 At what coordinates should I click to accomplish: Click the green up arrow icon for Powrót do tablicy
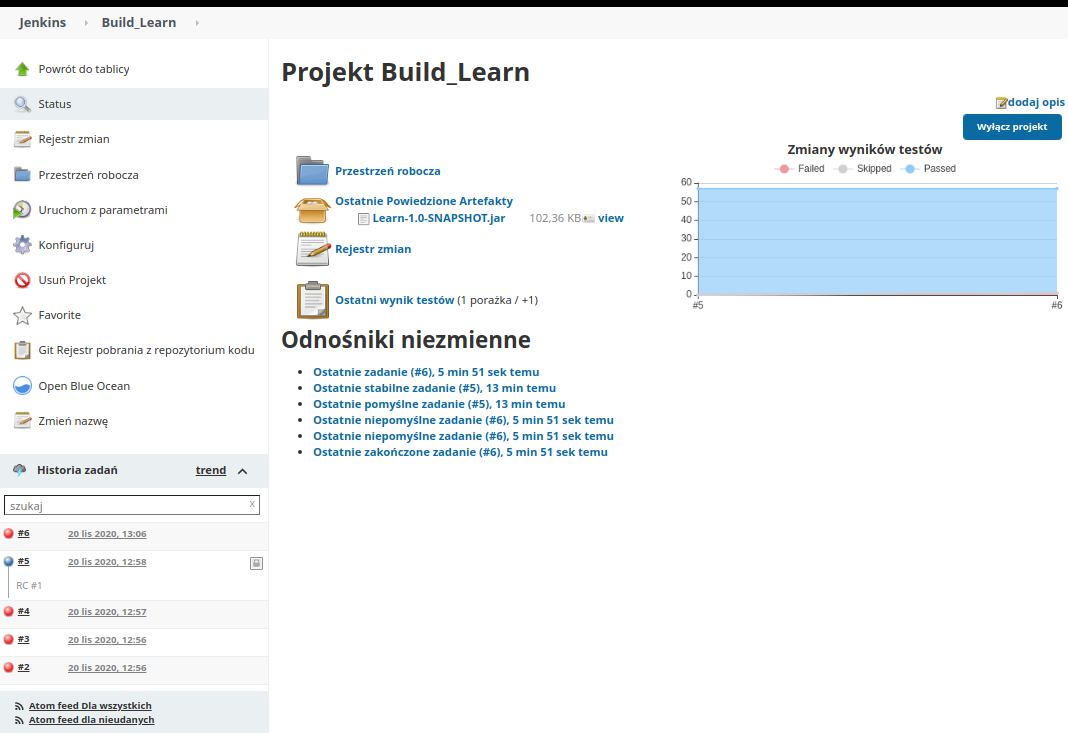(x=22, y=69)
